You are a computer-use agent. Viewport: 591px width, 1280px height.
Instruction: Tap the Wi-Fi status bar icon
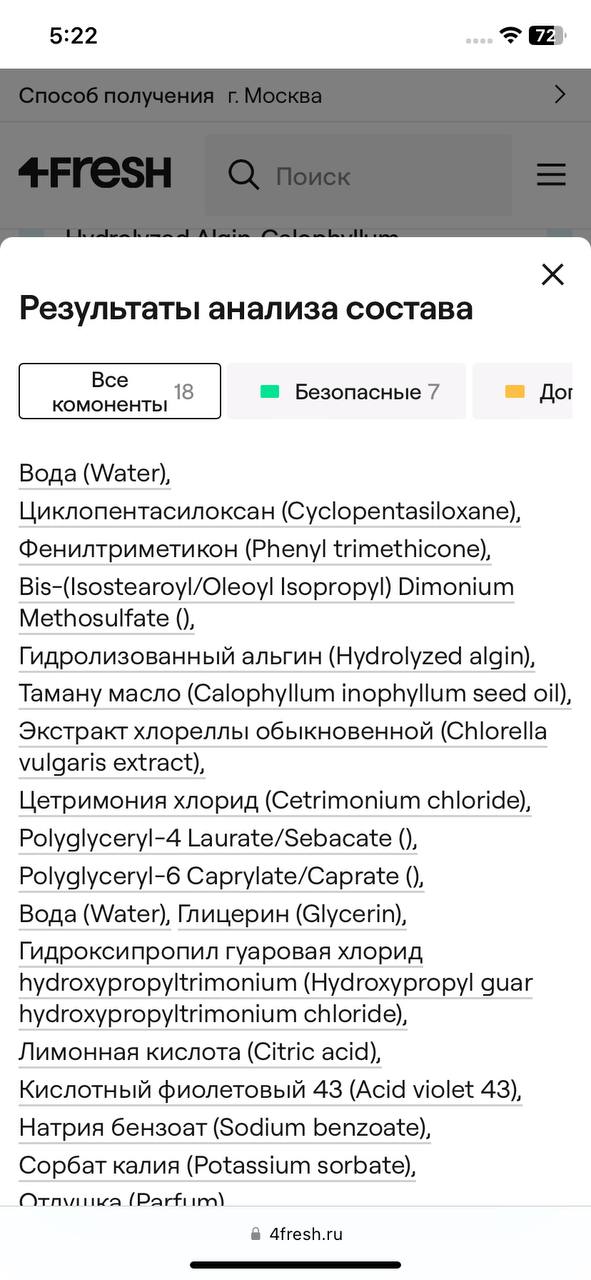pyautogui.click(x=510, y=35)
